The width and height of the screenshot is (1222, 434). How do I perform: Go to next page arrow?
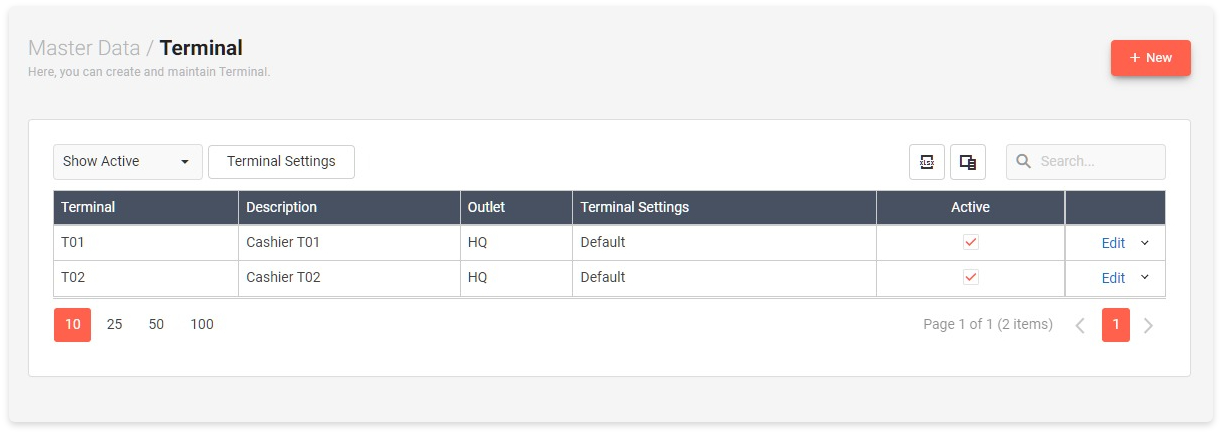point(1148,325)
